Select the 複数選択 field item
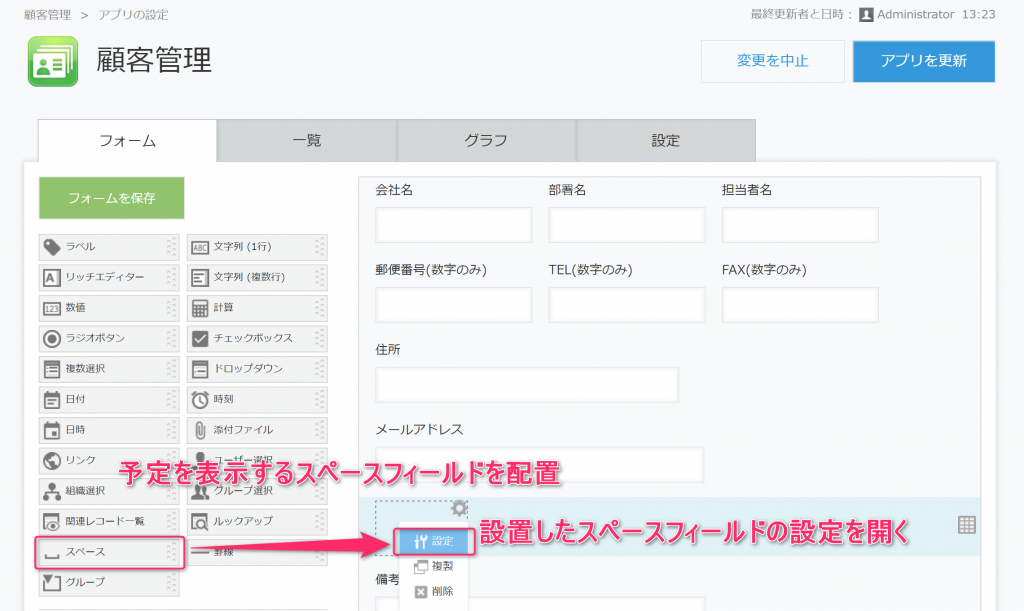Screen dimensions: 1024x611 point(109,369)
